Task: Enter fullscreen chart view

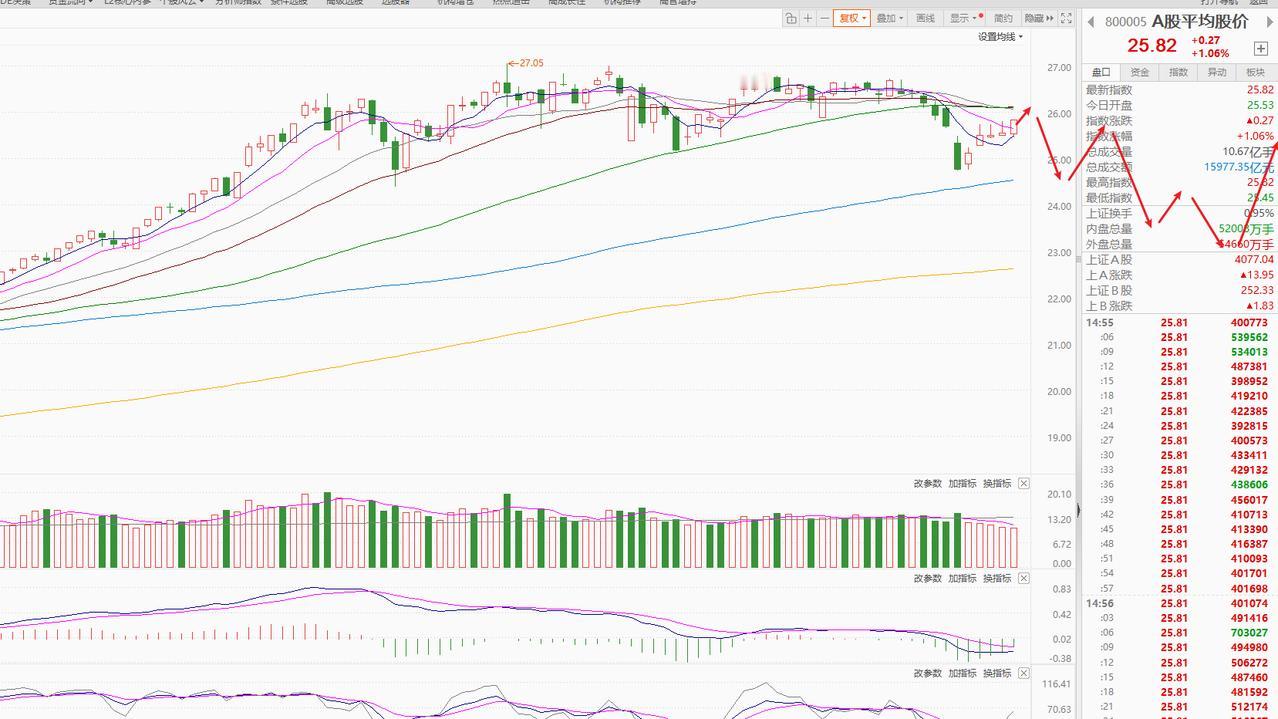Action: [x=1066, y=18]
